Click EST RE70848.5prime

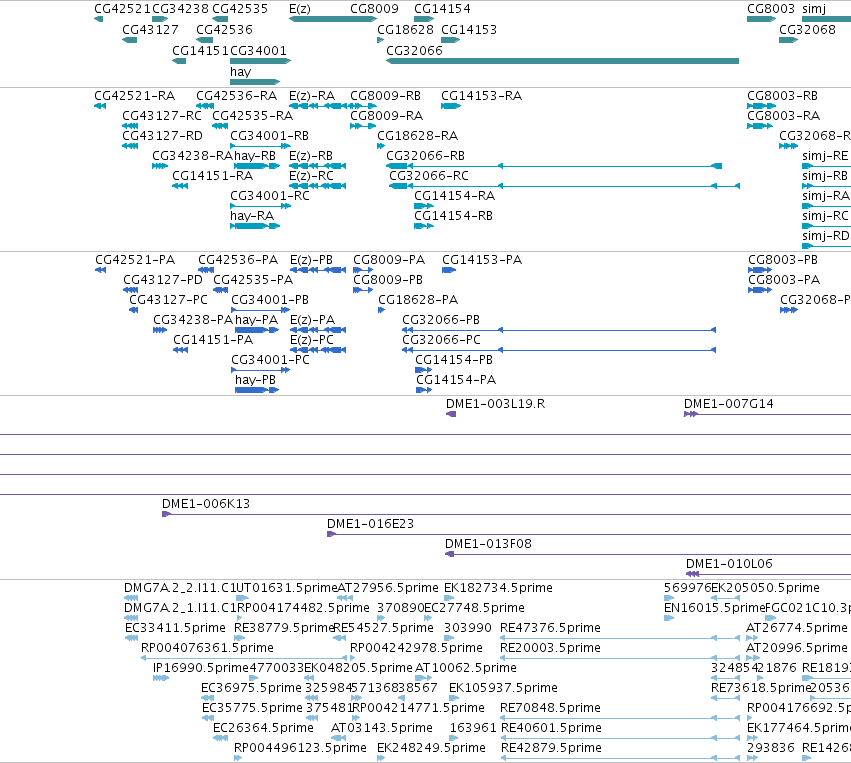click(620, 718)
